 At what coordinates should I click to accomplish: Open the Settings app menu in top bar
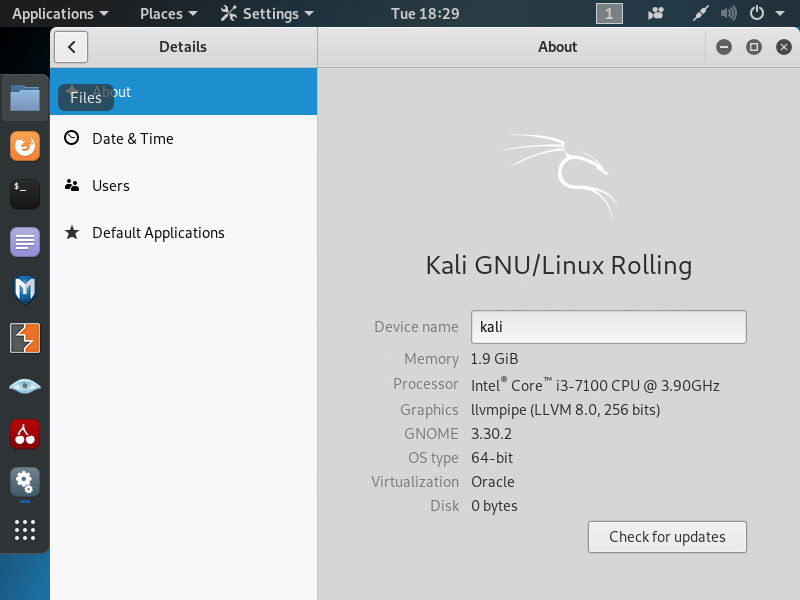267,14
